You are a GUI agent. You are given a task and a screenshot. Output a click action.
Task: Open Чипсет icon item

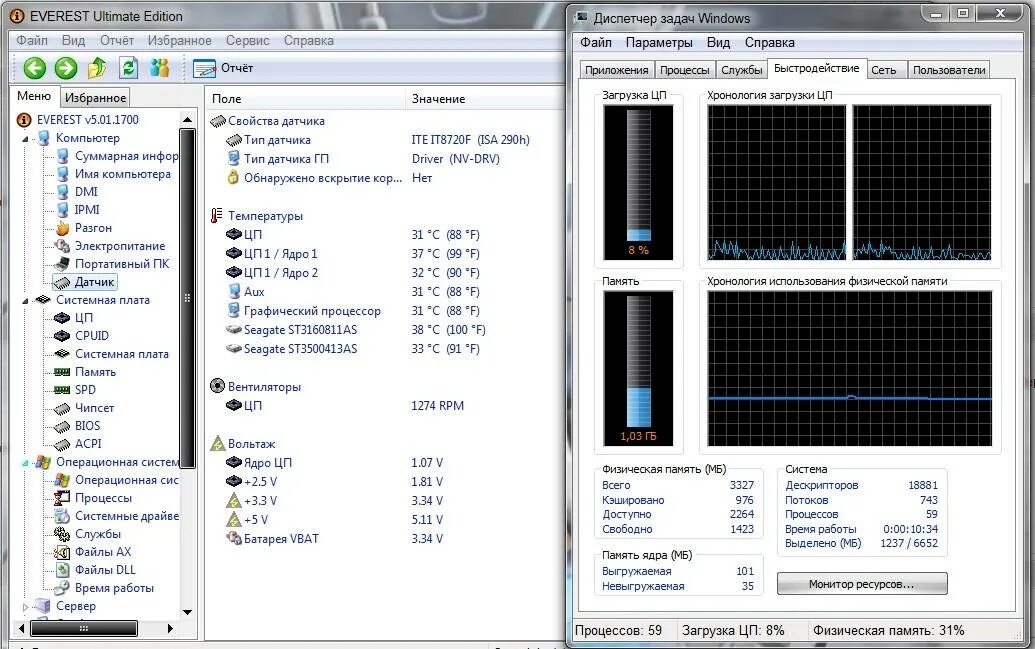[62, 408]
